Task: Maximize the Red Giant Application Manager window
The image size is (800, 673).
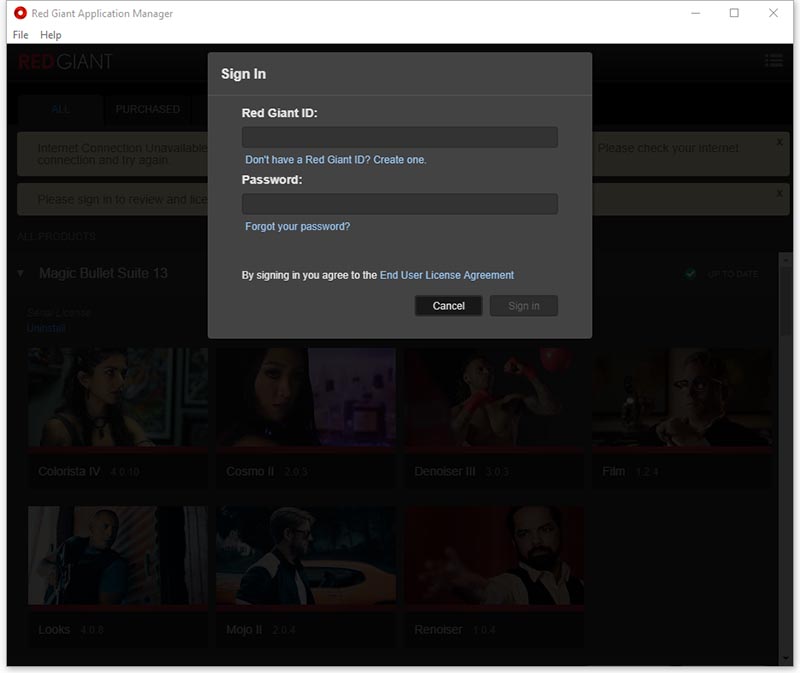Action: click(734, 13)
